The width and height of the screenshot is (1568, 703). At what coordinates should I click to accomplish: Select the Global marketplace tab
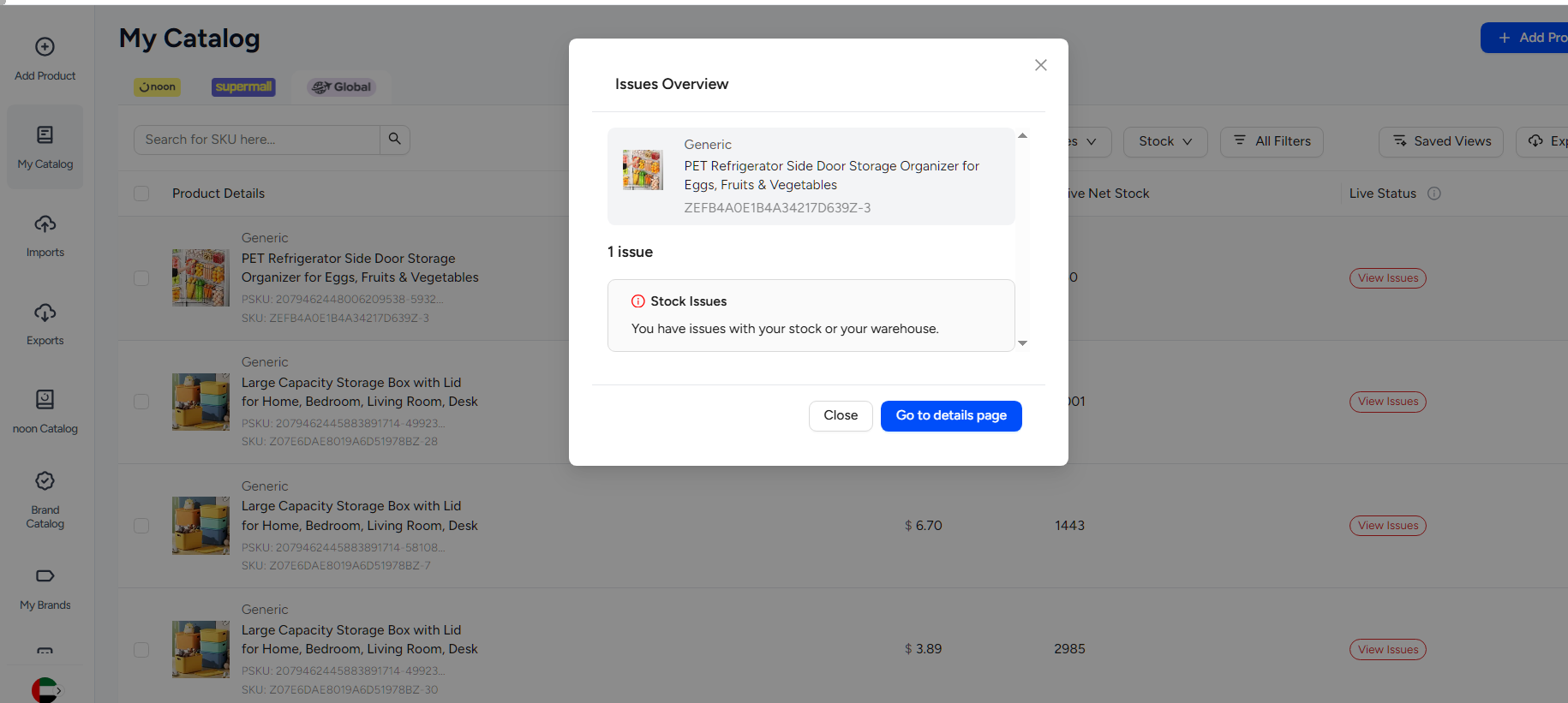pos(342,86)
